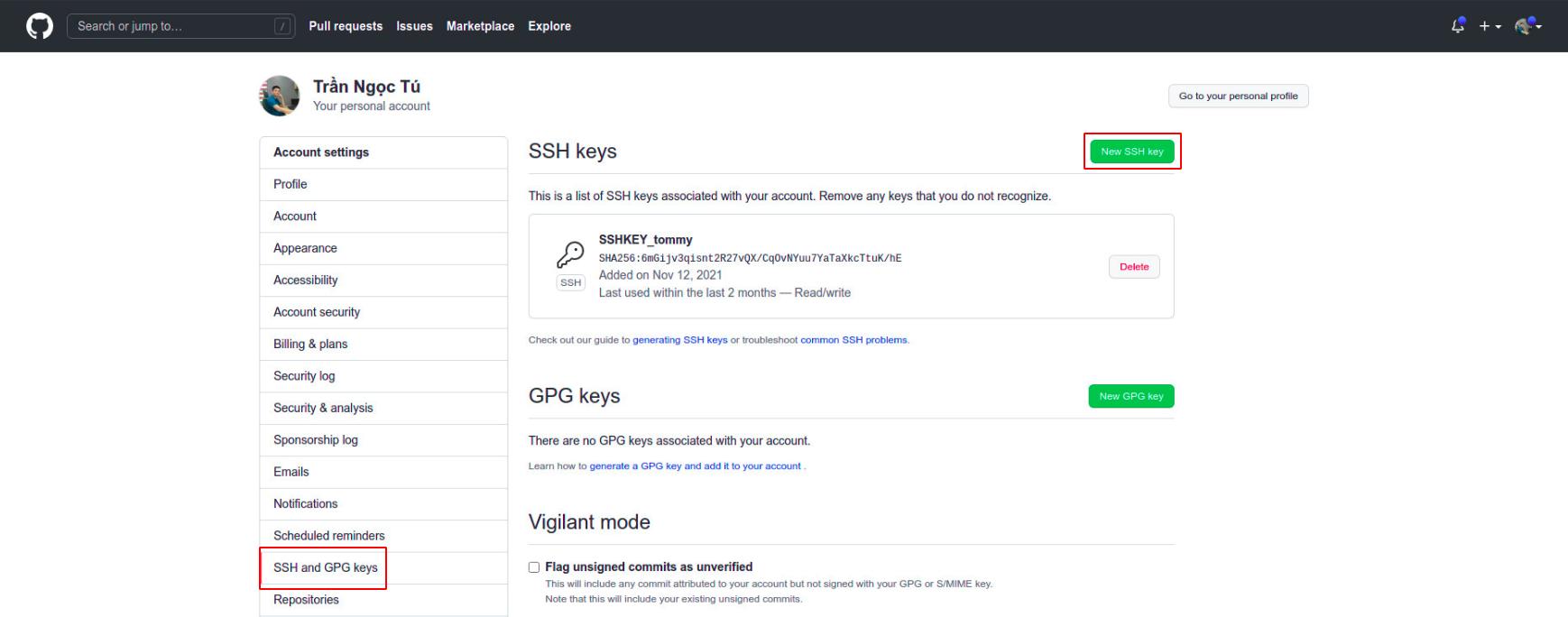Screen dimensions: 1568x617
Task: Click the Trần Ngọc Tú account name
Action: coord(366,87)
